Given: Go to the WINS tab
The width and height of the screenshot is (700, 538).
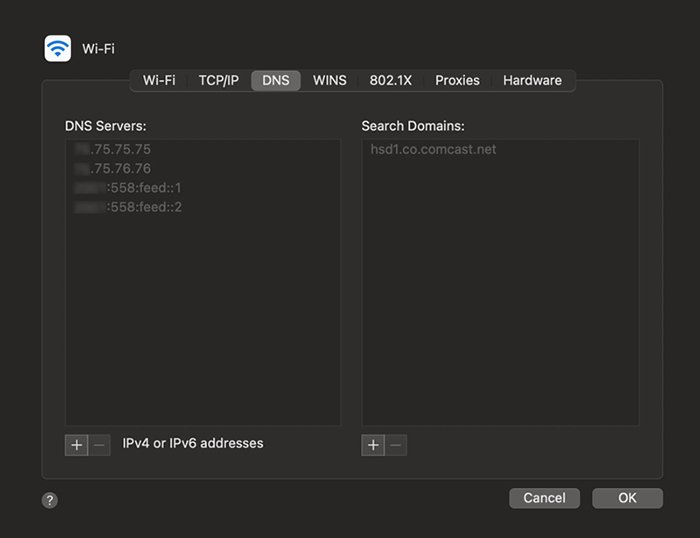Looking at the screenshot, I should [329, 80].
